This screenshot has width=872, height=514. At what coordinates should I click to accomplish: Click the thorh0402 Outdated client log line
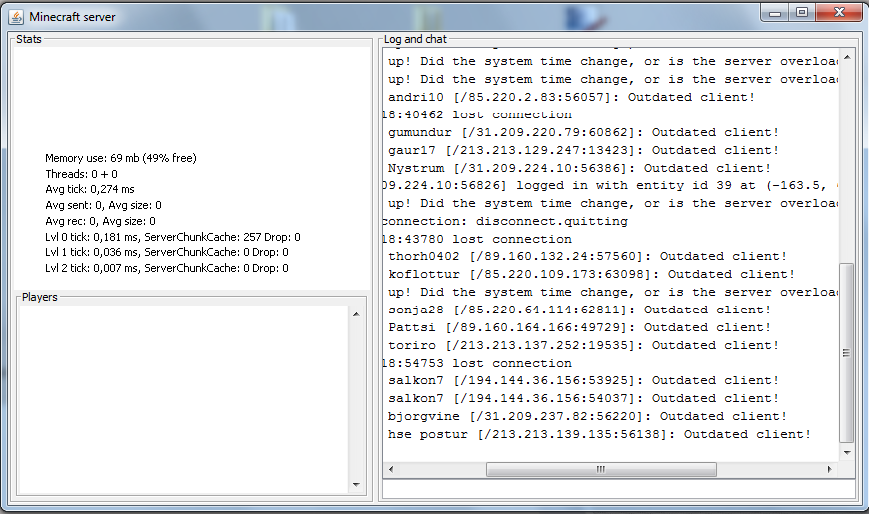click(587, 256)
